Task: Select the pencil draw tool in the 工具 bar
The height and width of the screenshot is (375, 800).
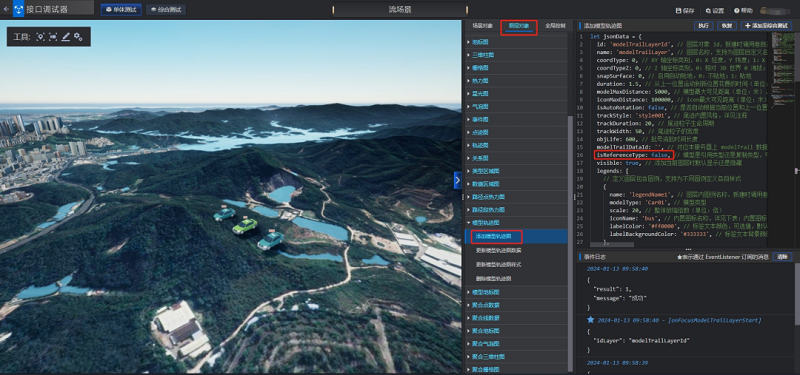Action: click(65, 37)
